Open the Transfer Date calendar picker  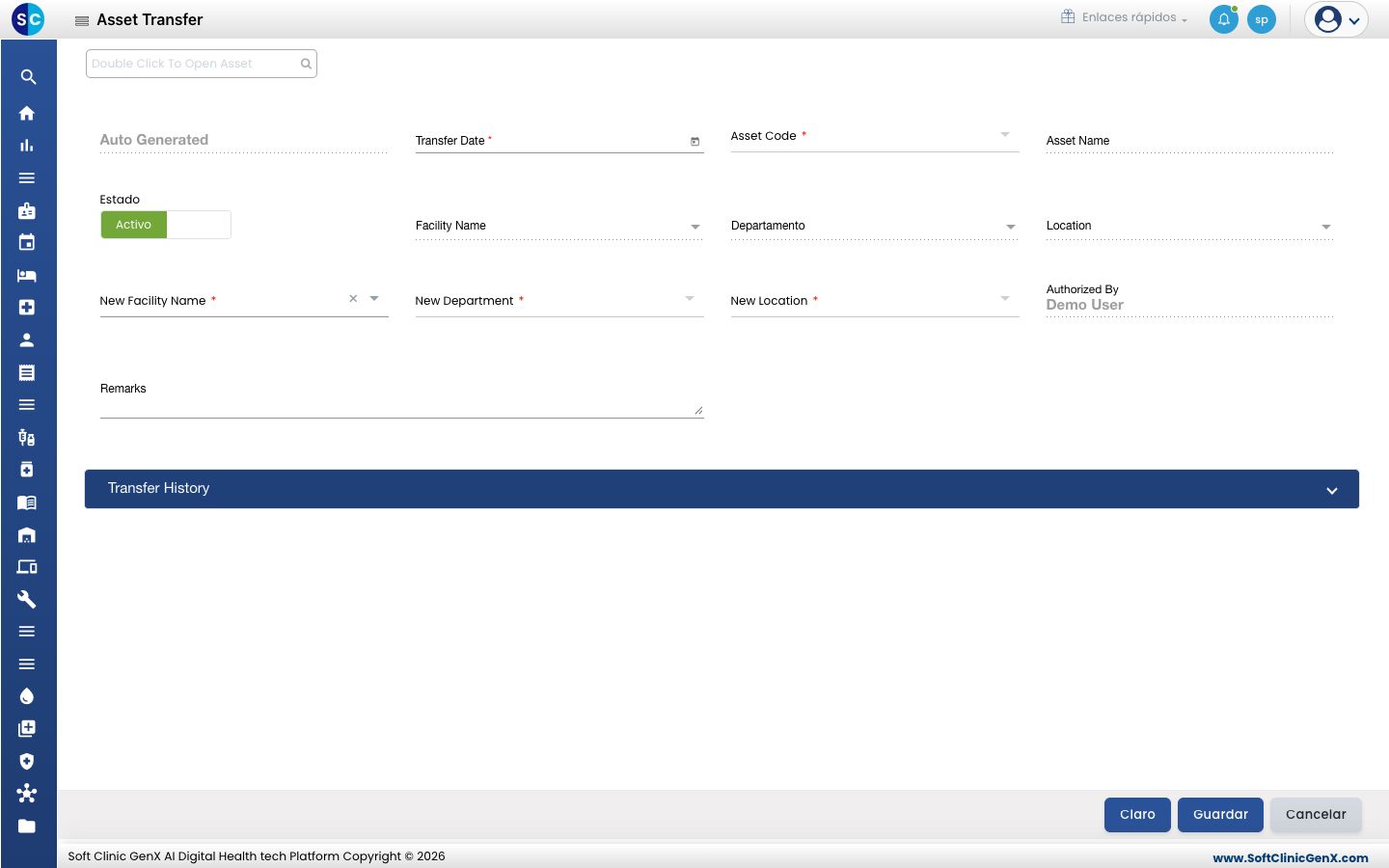coord(694,142)
